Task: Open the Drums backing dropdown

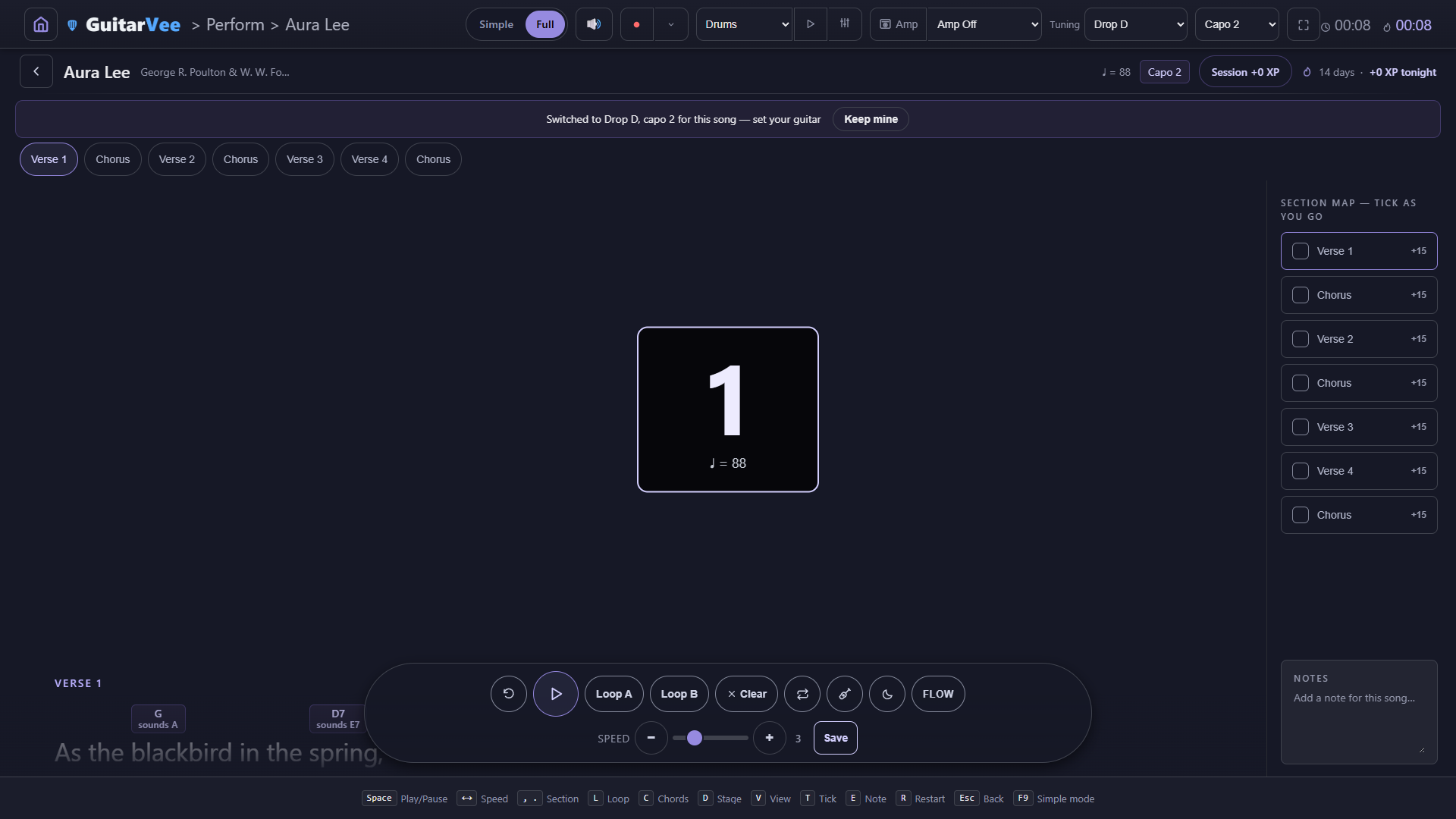Action: 744,24
